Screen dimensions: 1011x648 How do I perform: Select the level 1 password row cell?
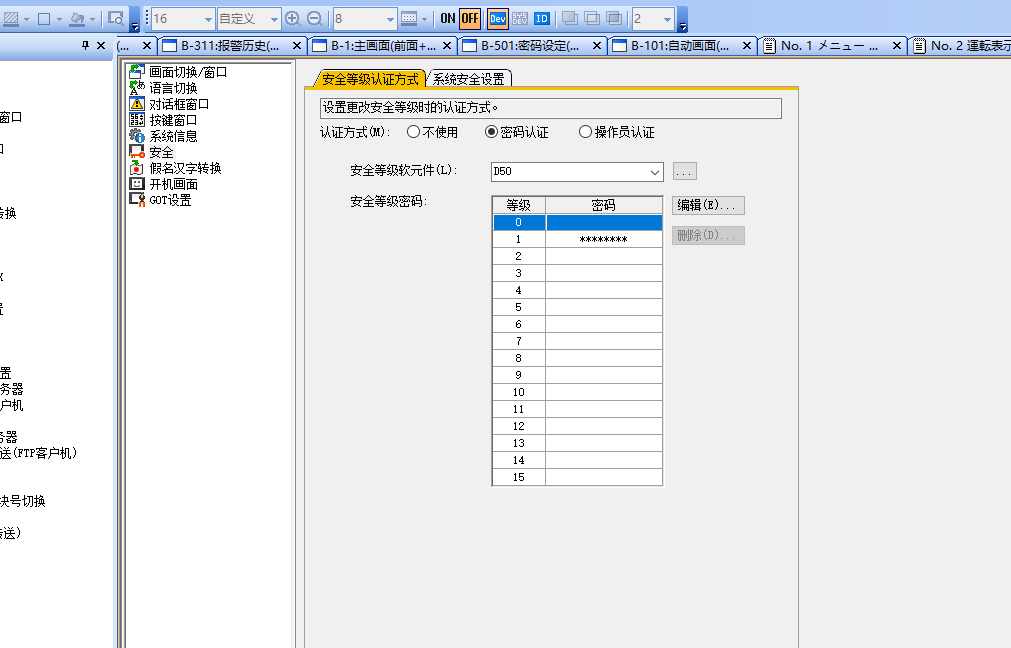(603, 240)
